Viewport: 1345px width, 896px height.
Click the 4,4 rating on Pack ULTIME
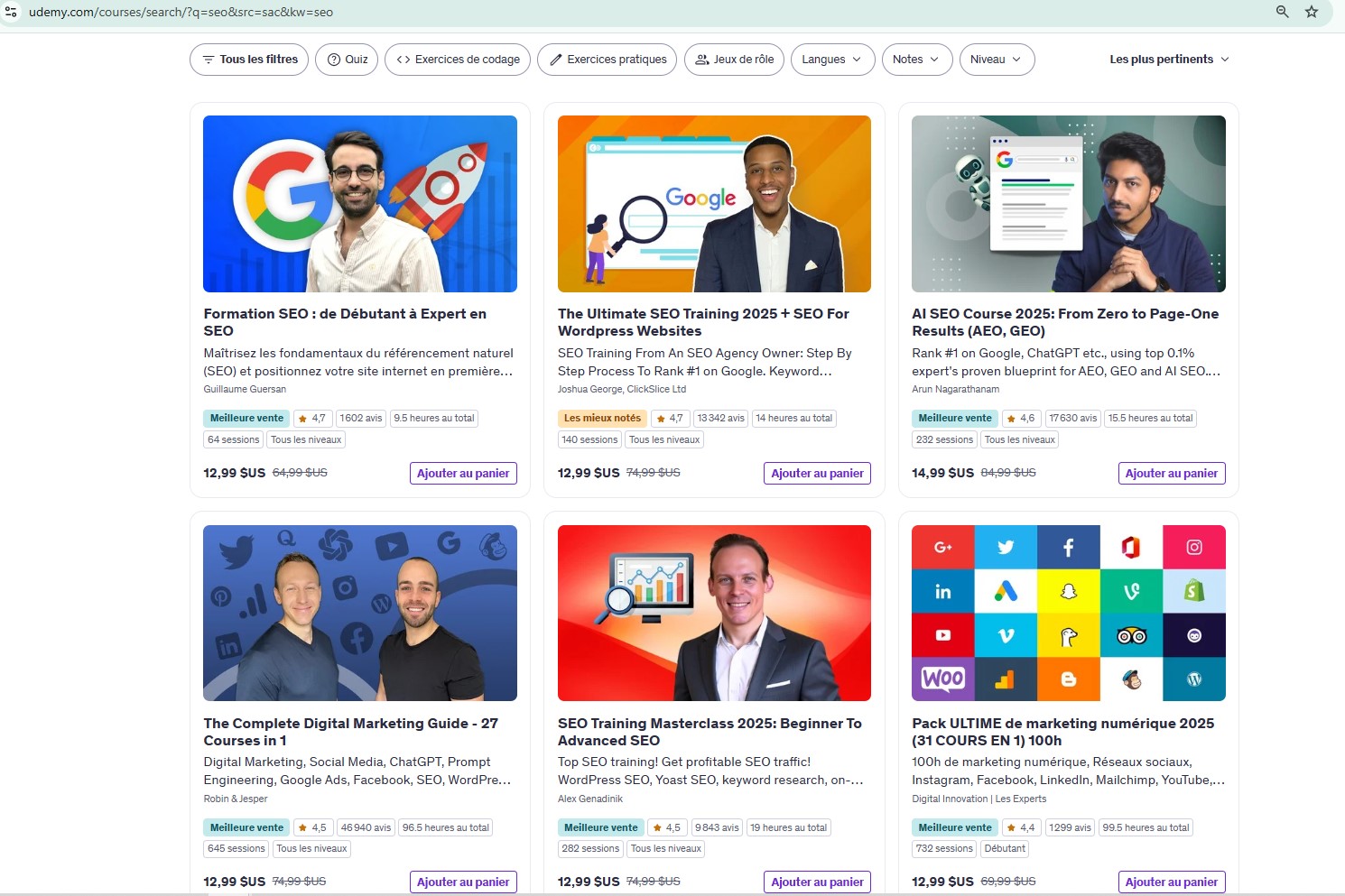tap(1020, 827)
